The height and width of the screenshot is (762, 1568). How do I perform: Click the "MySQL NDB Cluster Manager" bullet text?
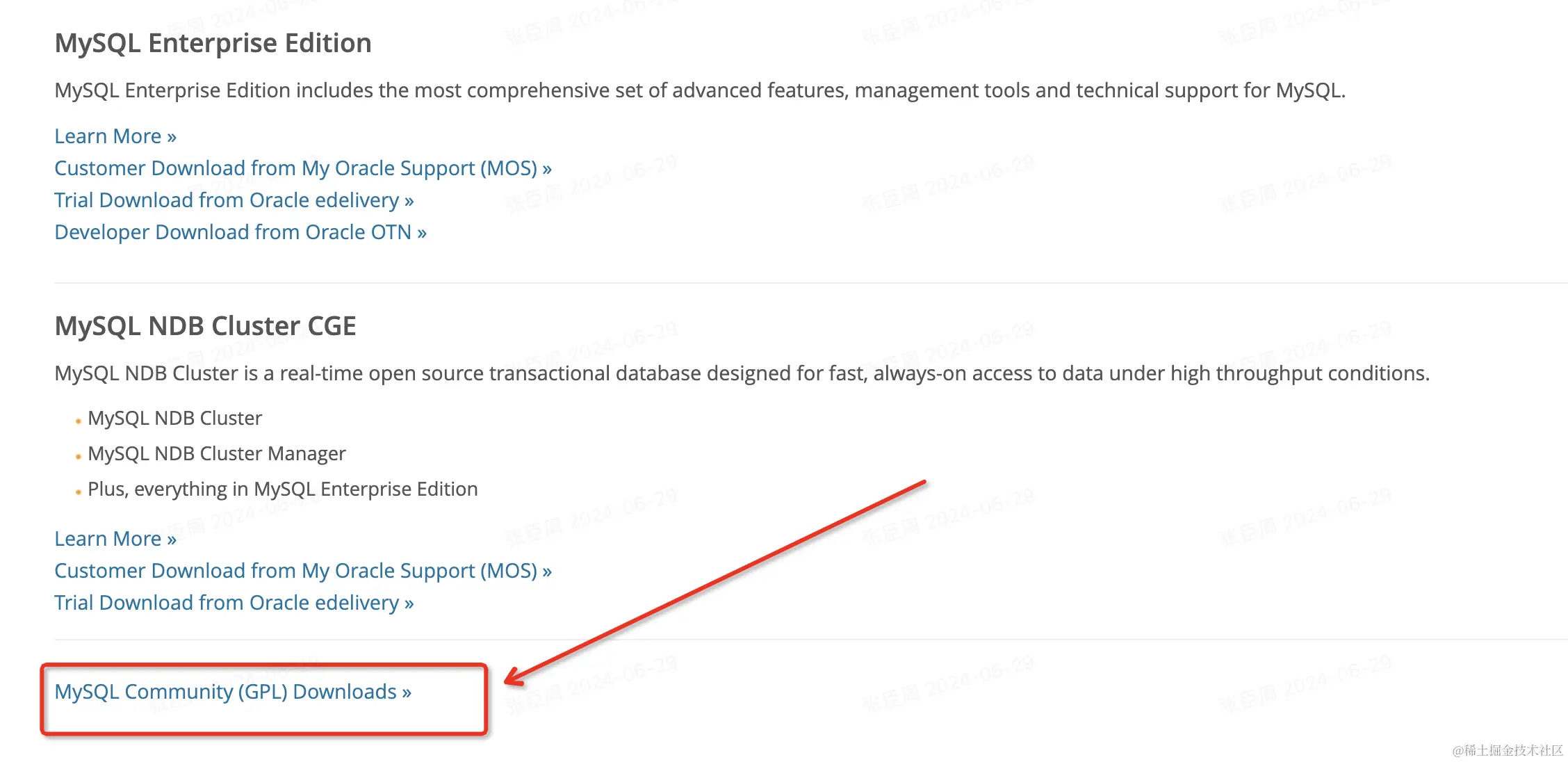(x=216, y=454)
